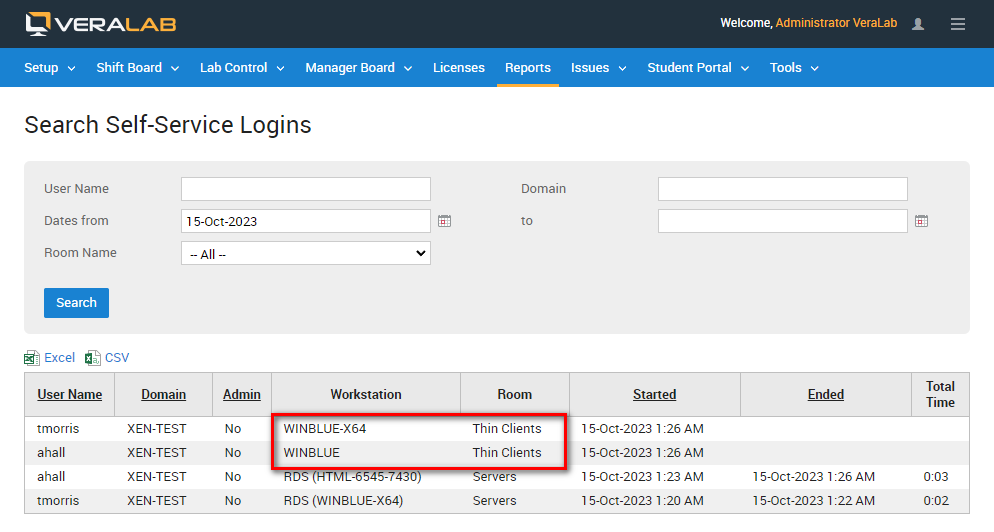Image resolution: width=994 pixels, height=532 pixels.
Task: Sort table by User Name
Action: point(70,394)
